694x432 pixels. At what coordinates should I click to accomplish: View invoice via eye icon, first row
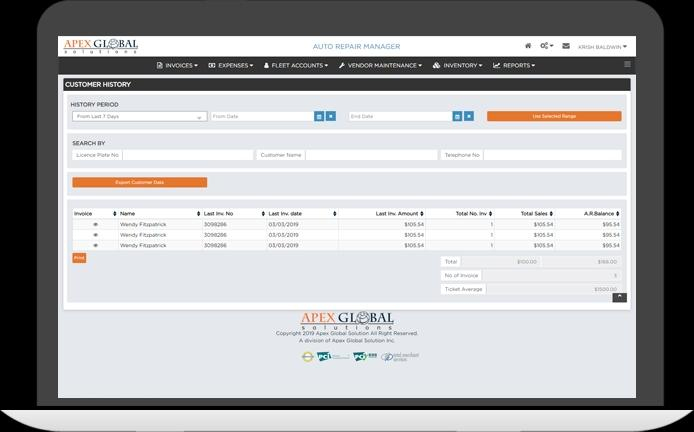95,224
